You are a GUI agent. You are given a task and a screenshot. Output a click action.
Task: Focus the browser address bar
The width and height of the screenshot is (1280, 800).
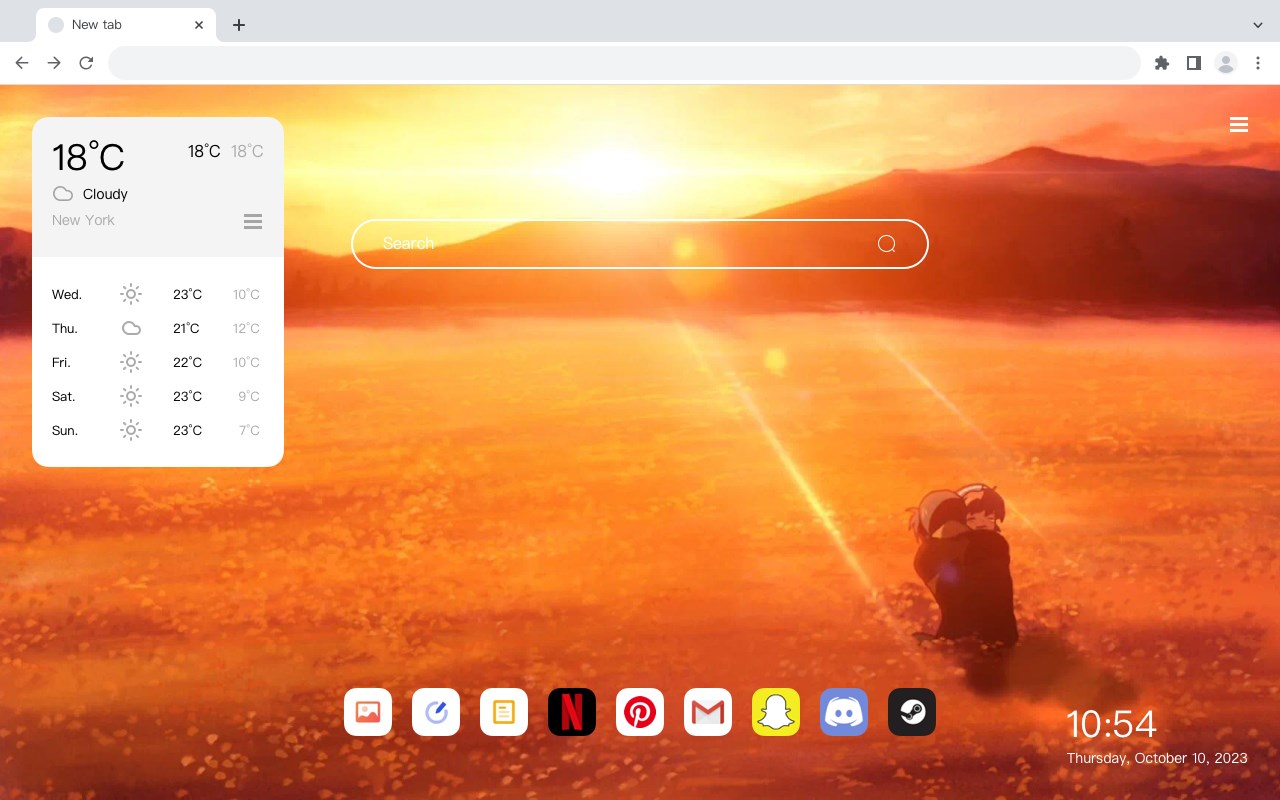[624, 63]
